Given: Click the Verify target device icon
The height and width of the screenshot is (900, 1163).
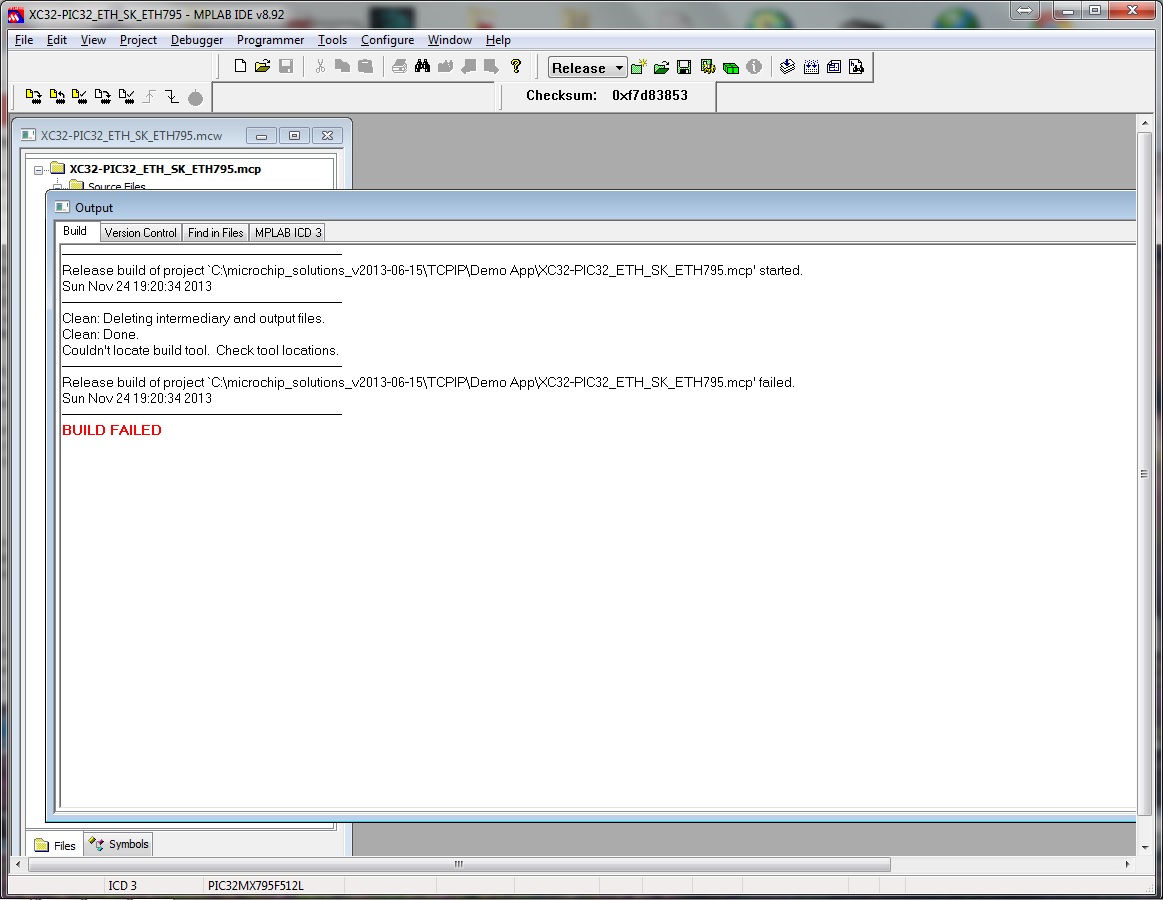Looking at the screenshot, I should coord(79,96).
